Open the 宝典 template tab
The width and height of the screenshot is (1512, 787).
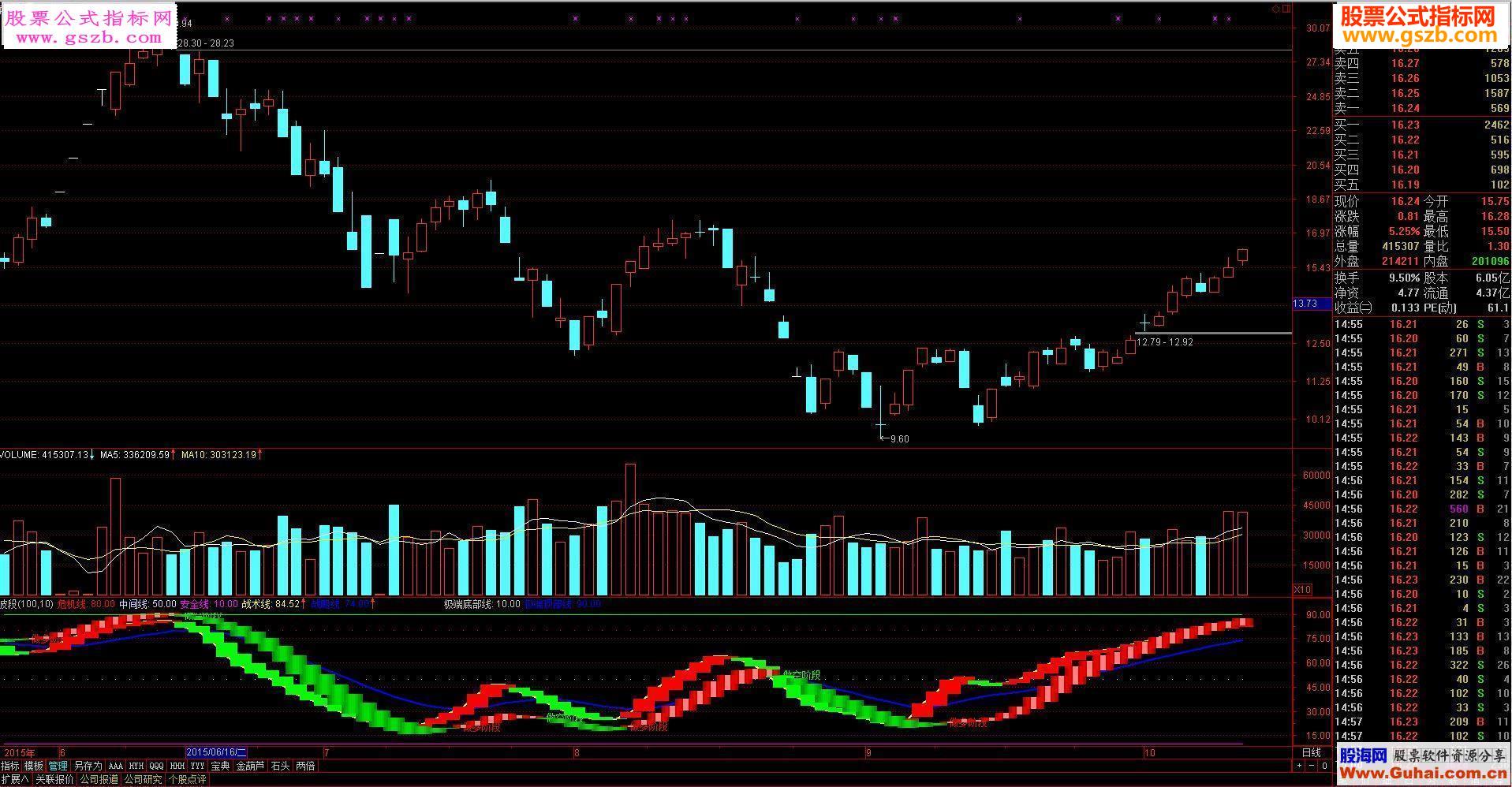click(x=221, y=766)
